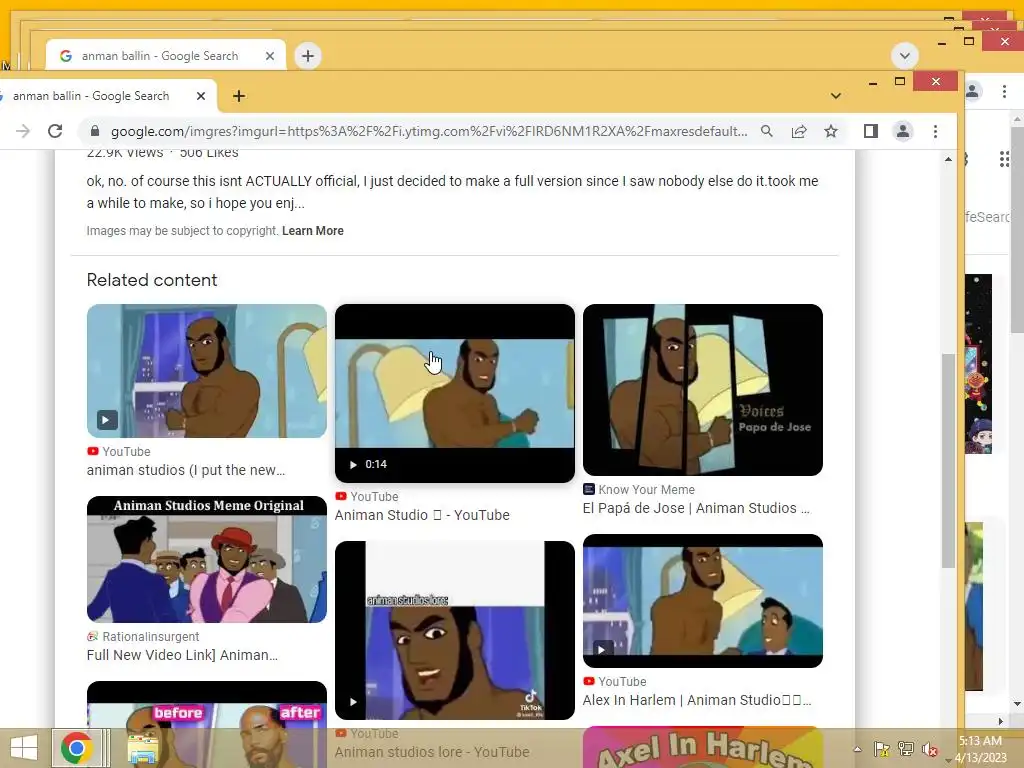1024x768 pixels.
Task: Open front window's Chrome three-dot menu
Action: tap(935, 131)
